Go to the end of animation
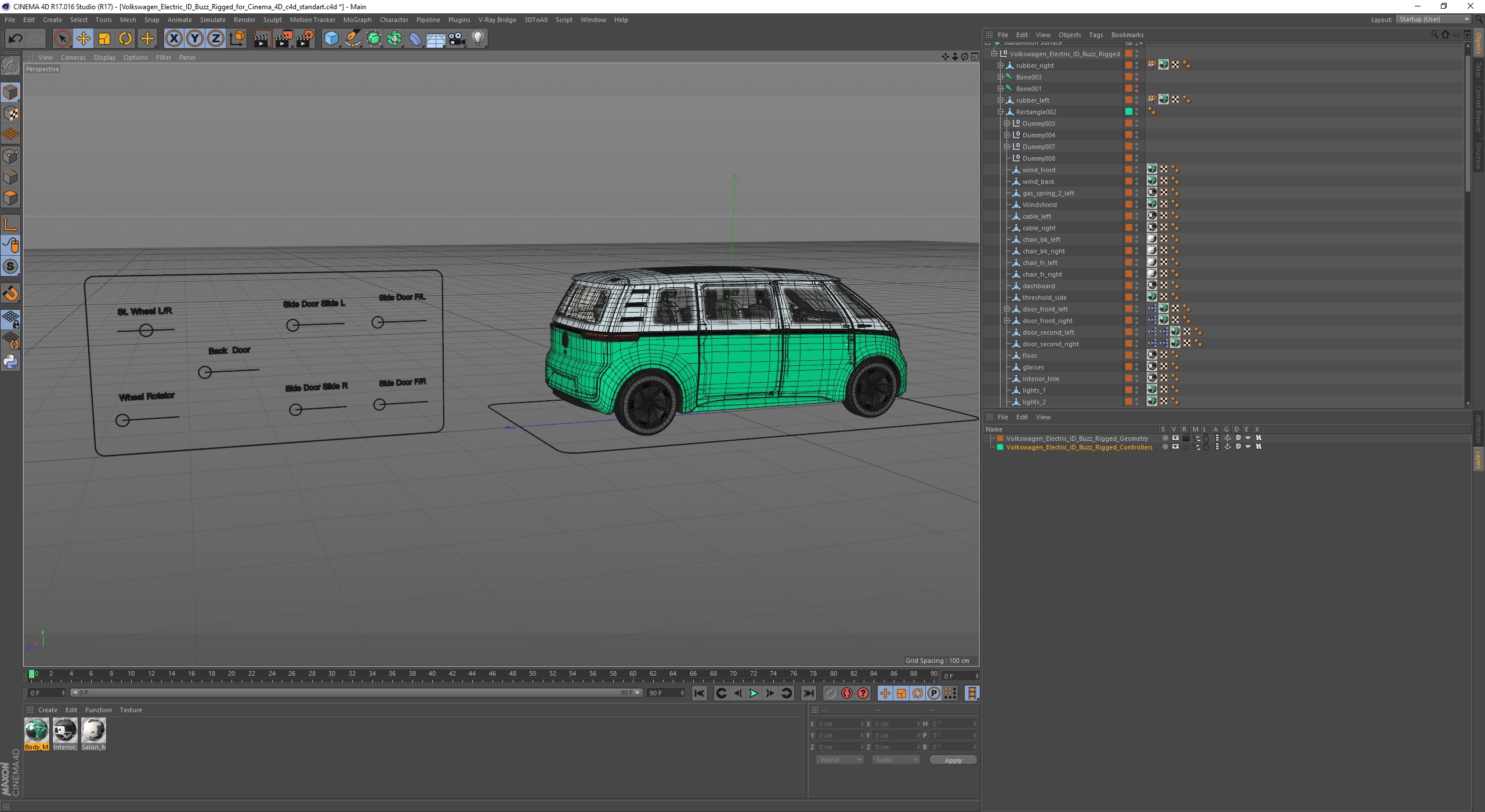This screenshot has width=1485, height=812. [808, 693]
